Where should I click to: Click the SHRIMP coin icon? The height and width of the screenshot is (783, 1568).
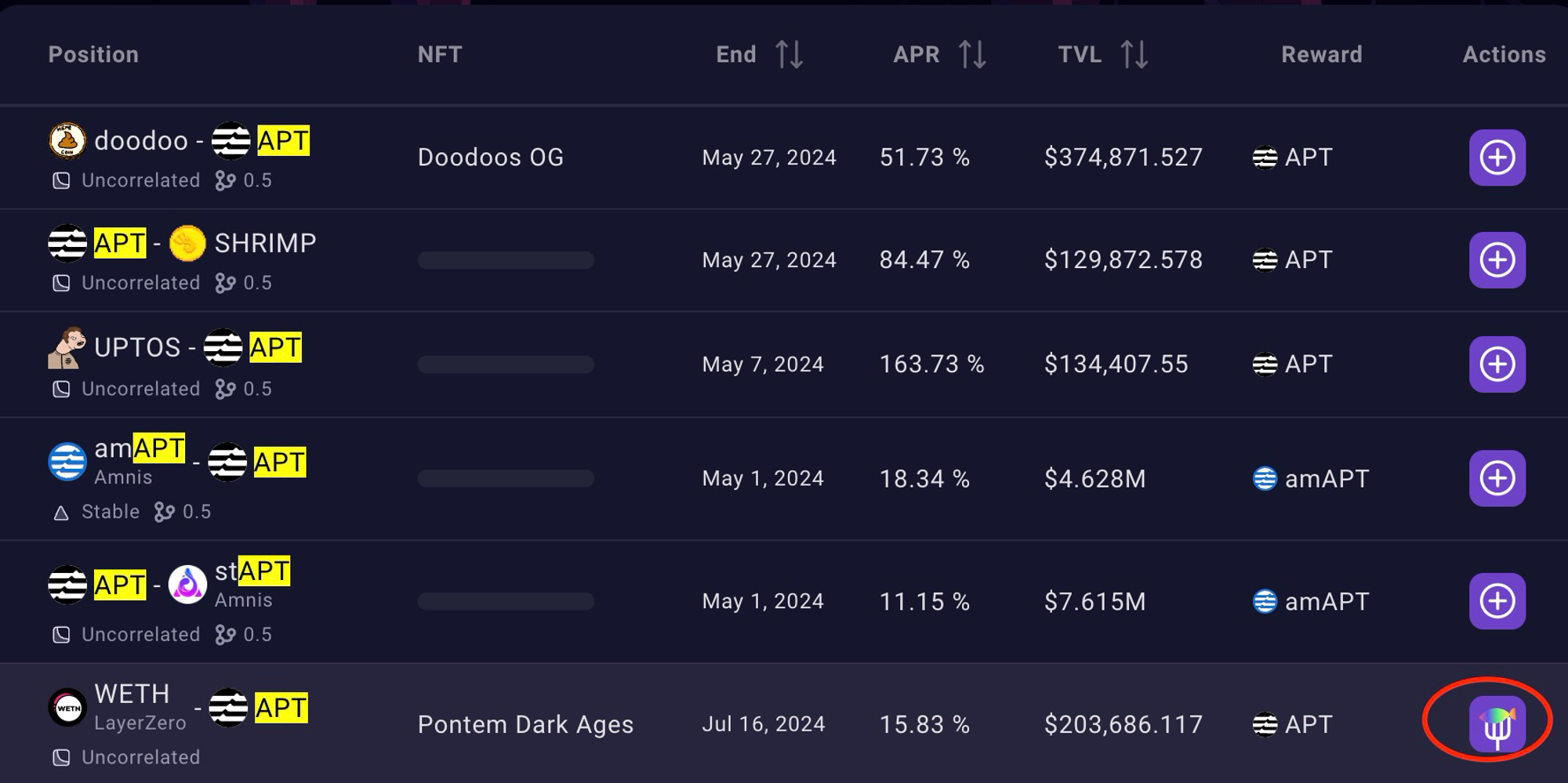187,244
